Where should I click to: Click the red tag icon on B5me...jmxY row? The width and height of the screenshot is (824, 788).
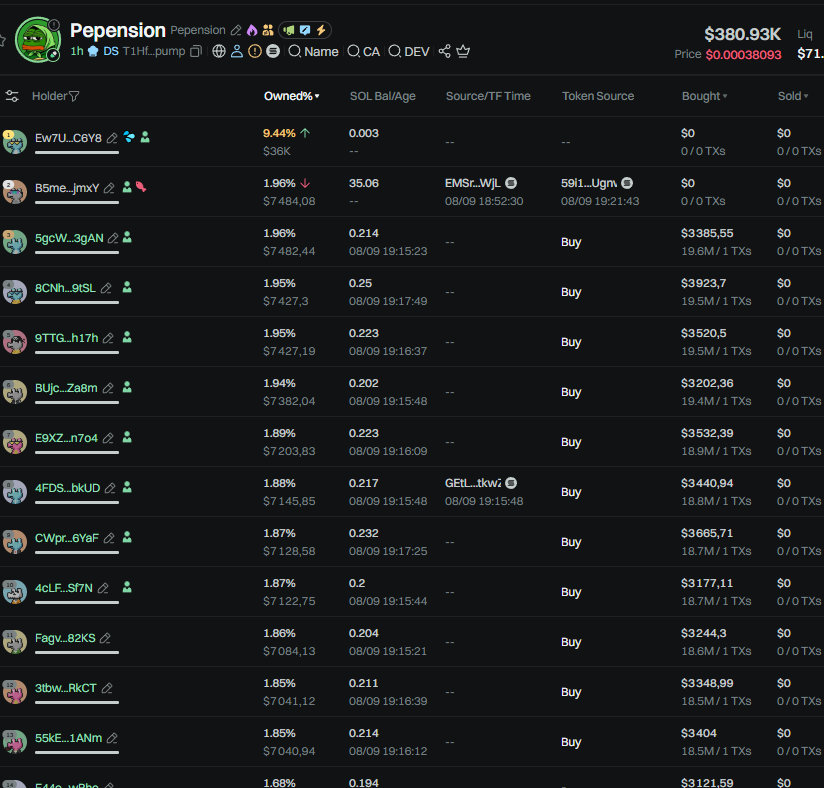click(x=141, y=187)
